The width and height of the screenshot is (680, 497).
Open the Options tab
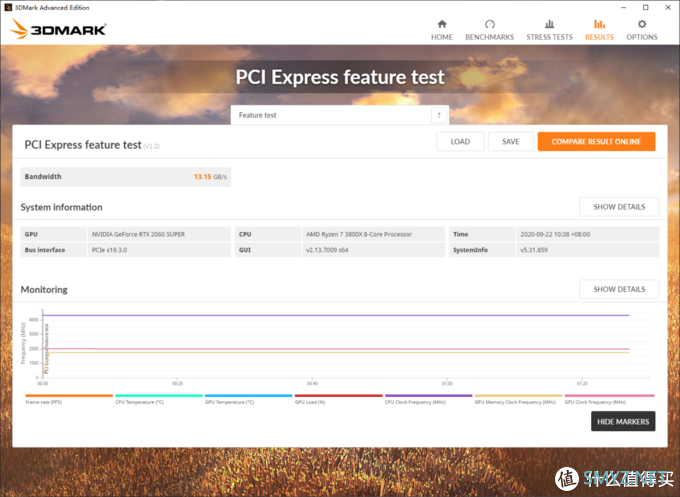(x=641, y=30)
